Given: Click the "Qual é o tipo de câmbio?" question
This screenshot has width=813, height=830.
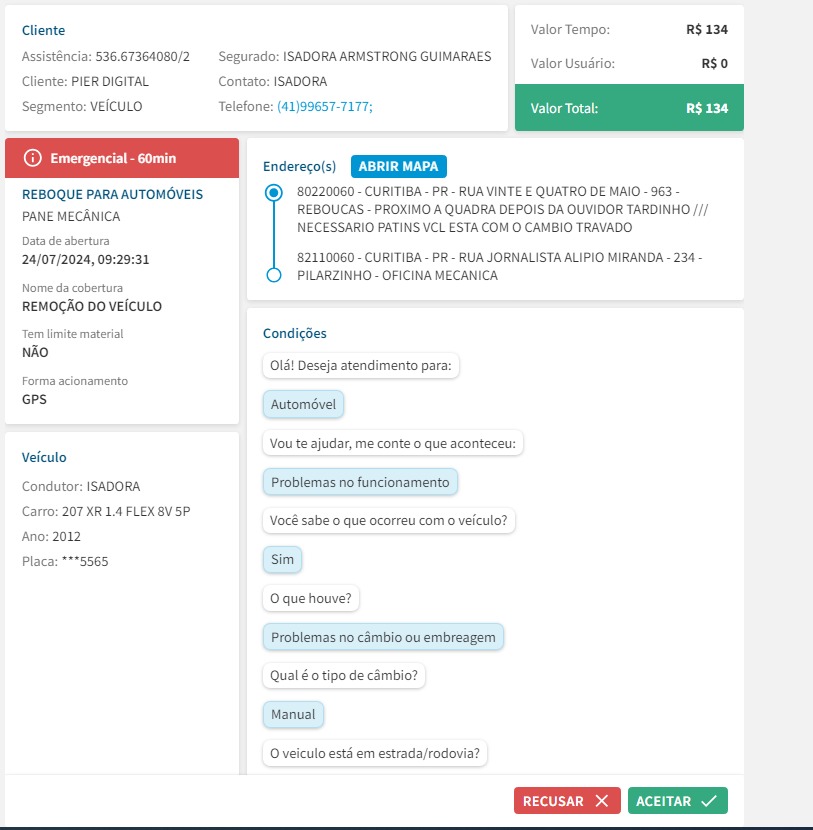Looking at the screenshot, I should [x=345, y=676].
